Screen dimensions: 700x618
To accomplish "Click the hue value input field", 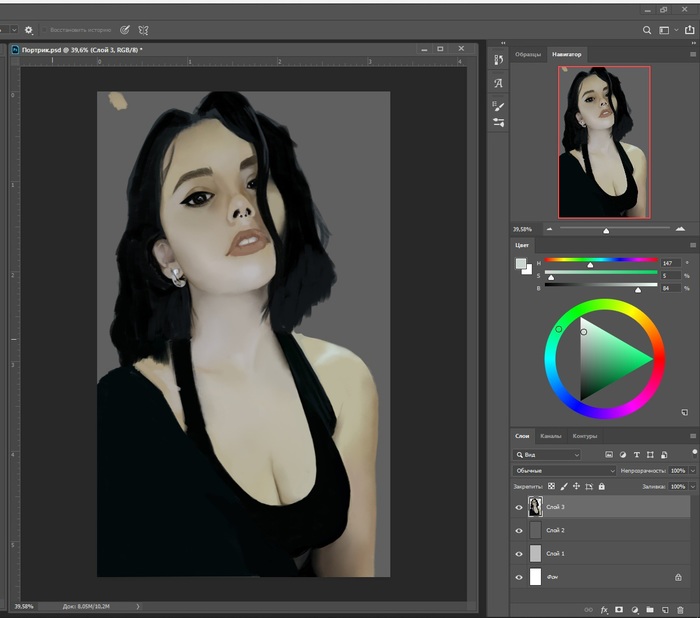I will pyautogui.click(x=670, y=262).
